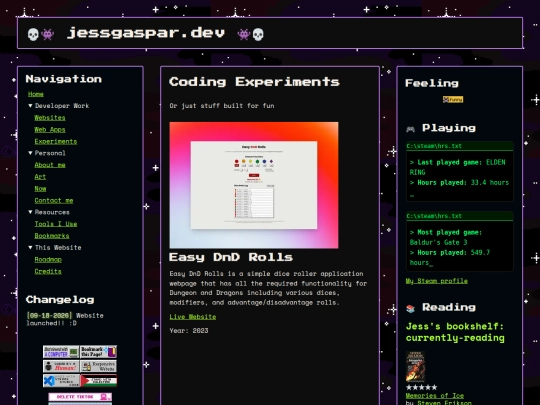The height and width of the screenshot is (405, 540).
Task: Open the Experiments navigation link
Action: (56, 142)
